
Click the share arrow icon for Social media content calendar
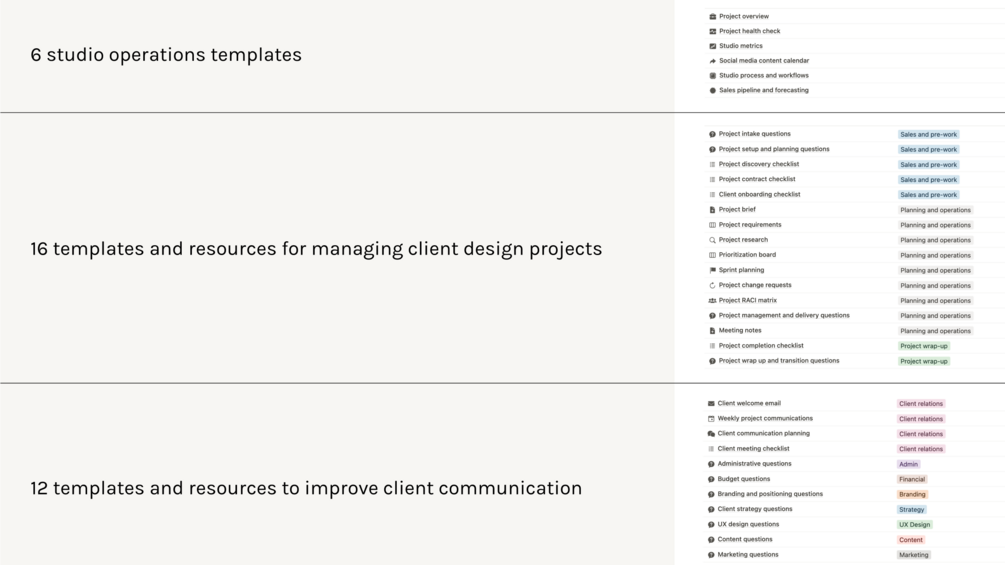[712, 61]
